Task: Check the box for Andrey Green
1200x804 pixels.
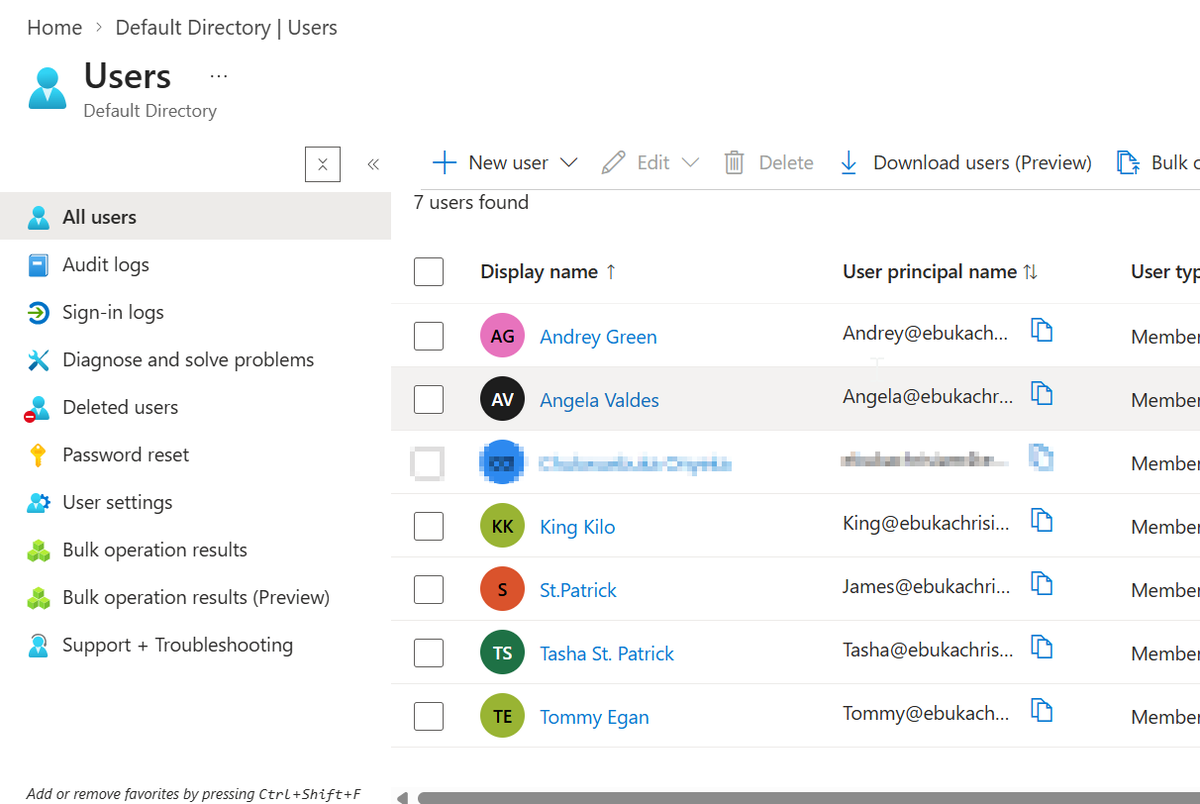Action: pos(428,336)
